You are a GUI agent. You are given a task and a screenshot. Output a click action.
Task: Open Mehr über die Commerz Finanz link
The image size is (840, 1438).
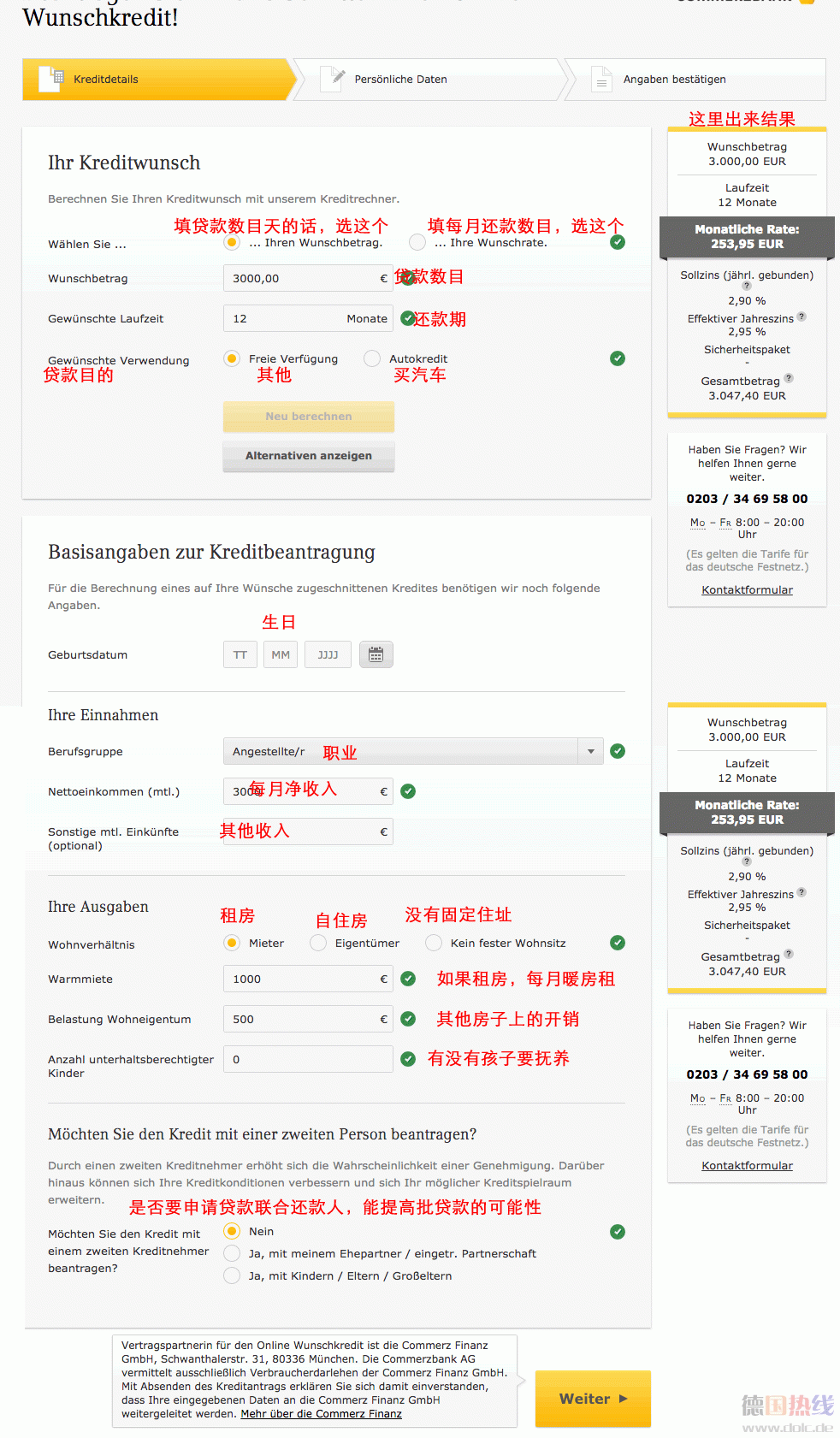[321, 1414]
